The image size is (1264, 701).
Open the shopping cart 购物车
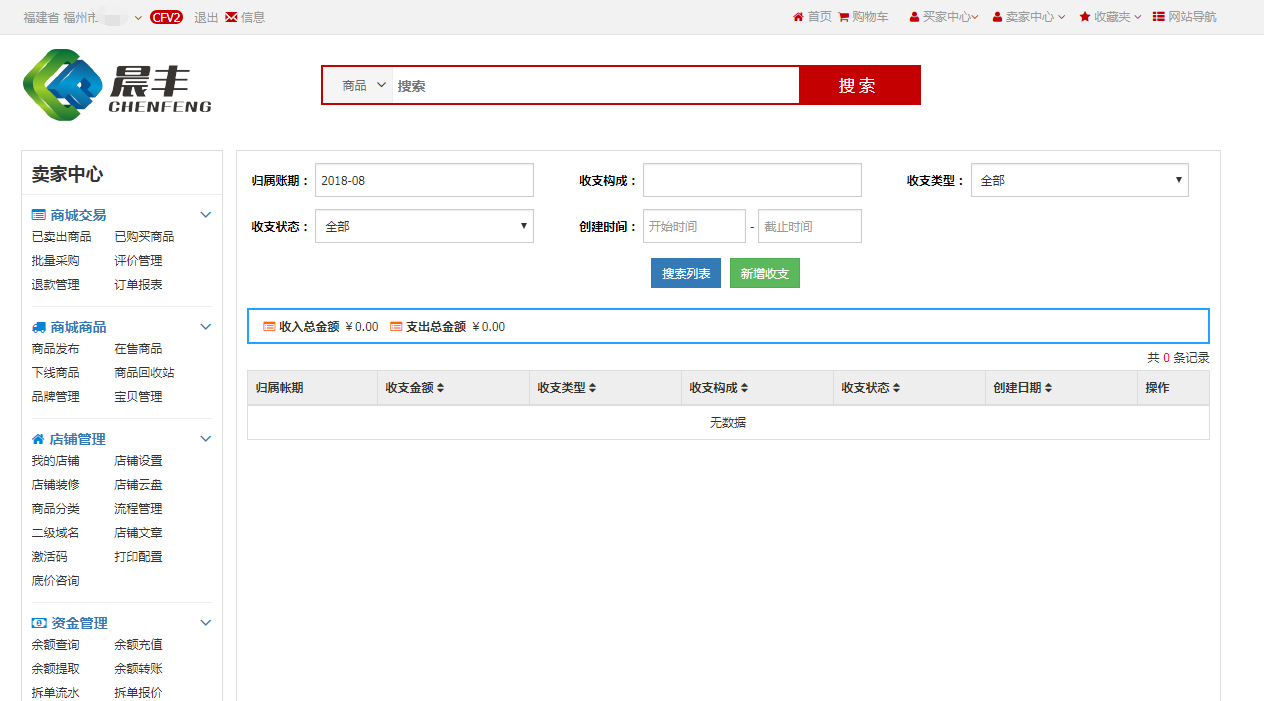point(843,17)
